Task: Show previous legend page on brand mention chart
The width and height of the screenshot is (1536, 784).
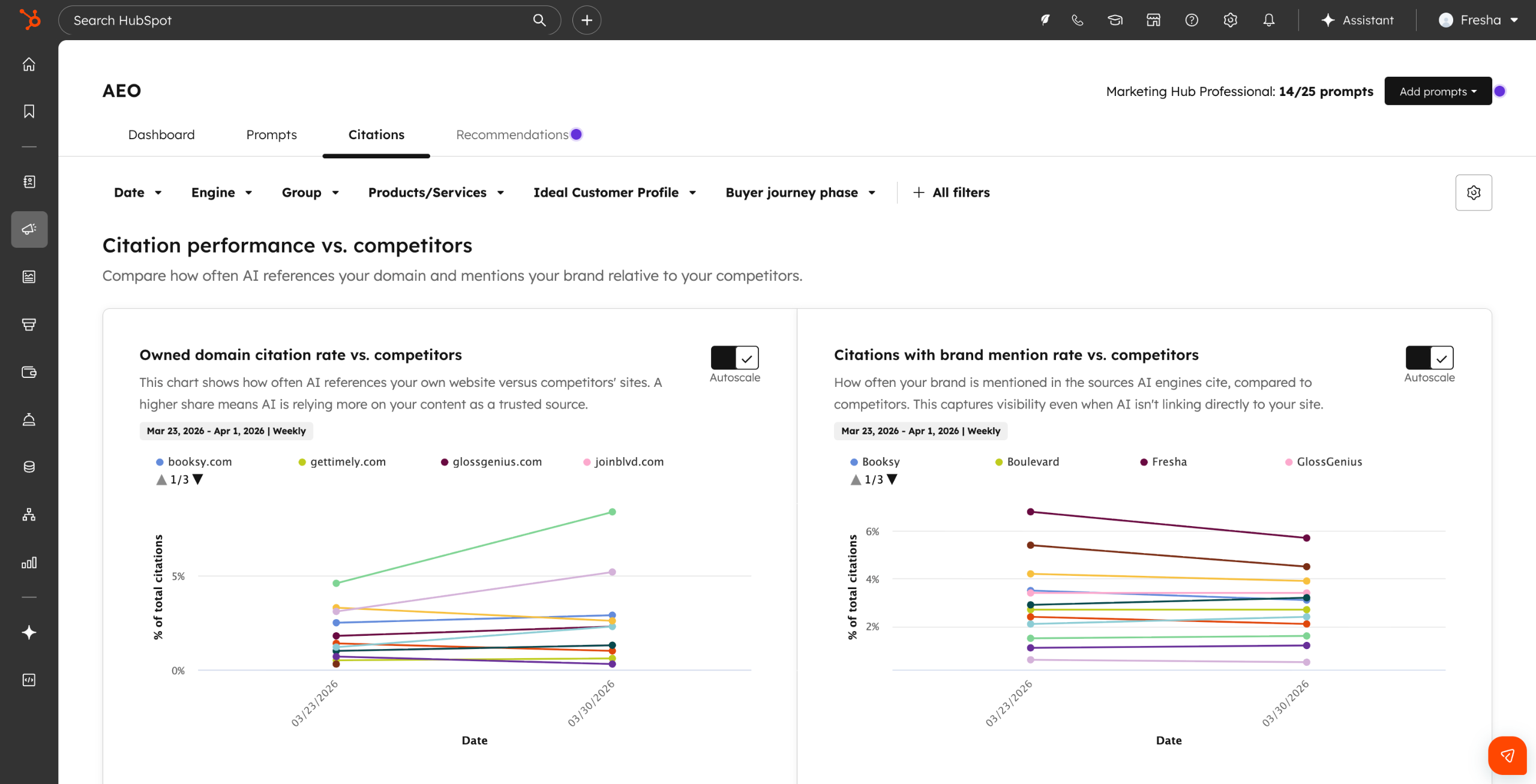Action: 856,479
